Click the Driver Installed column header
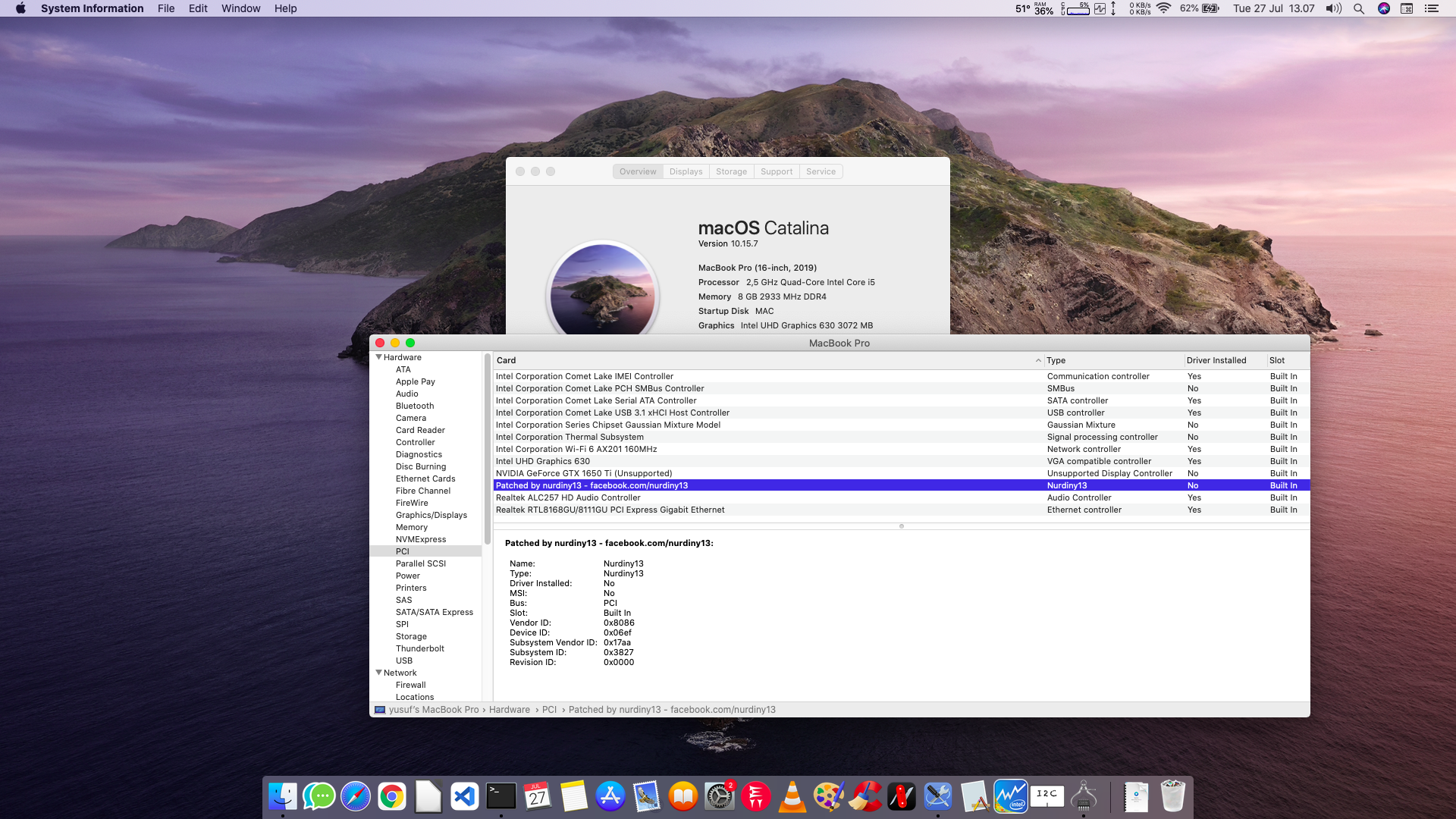The image size is (1456, 819). [x=1216, y=360]
